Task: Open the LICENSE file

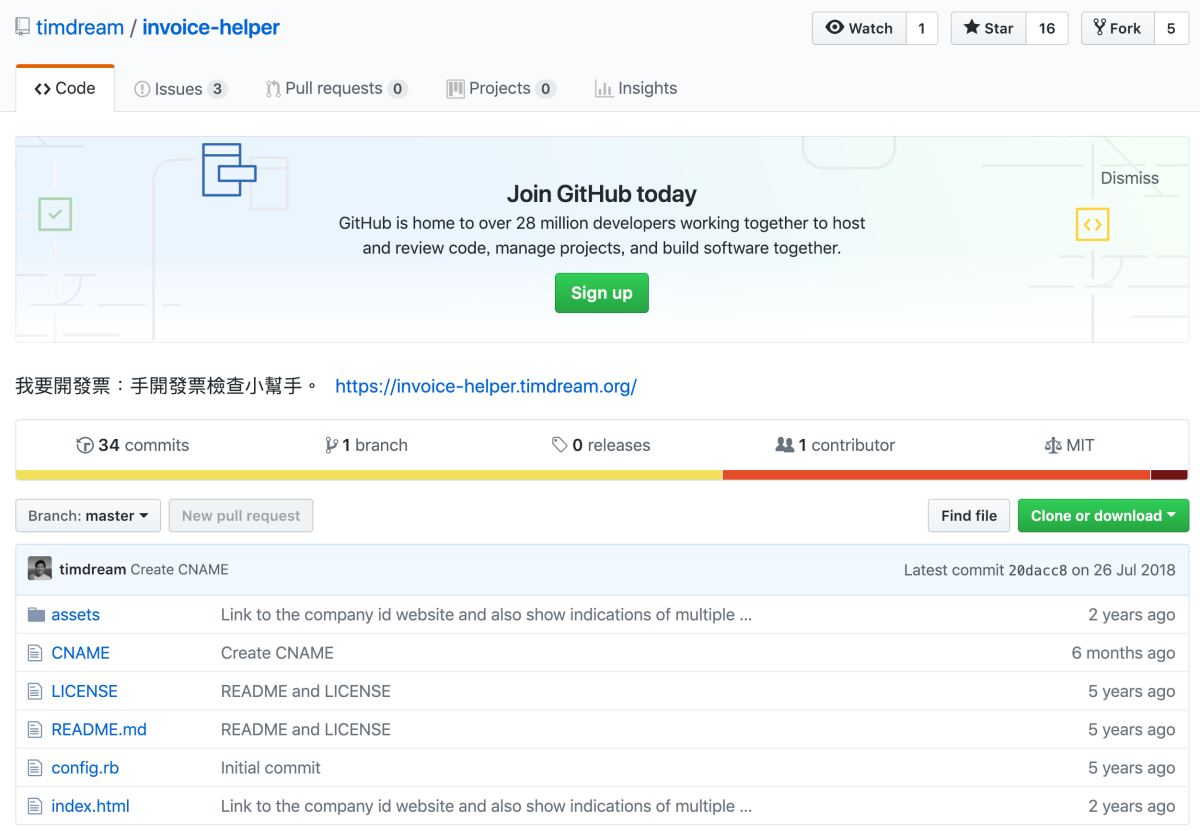Action: tap(85, 691)
